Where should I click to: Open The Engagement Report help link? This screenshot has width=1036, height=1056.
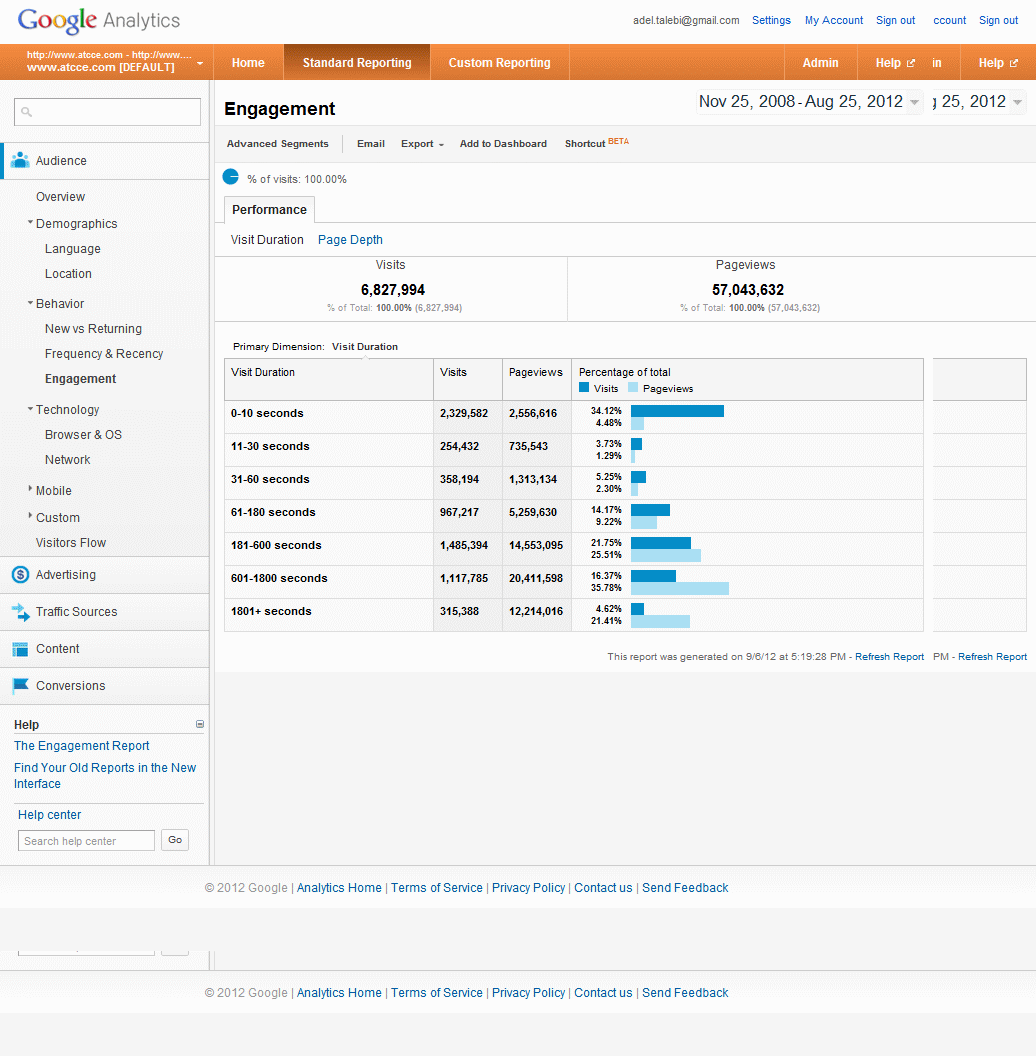(x=82, y=746)
